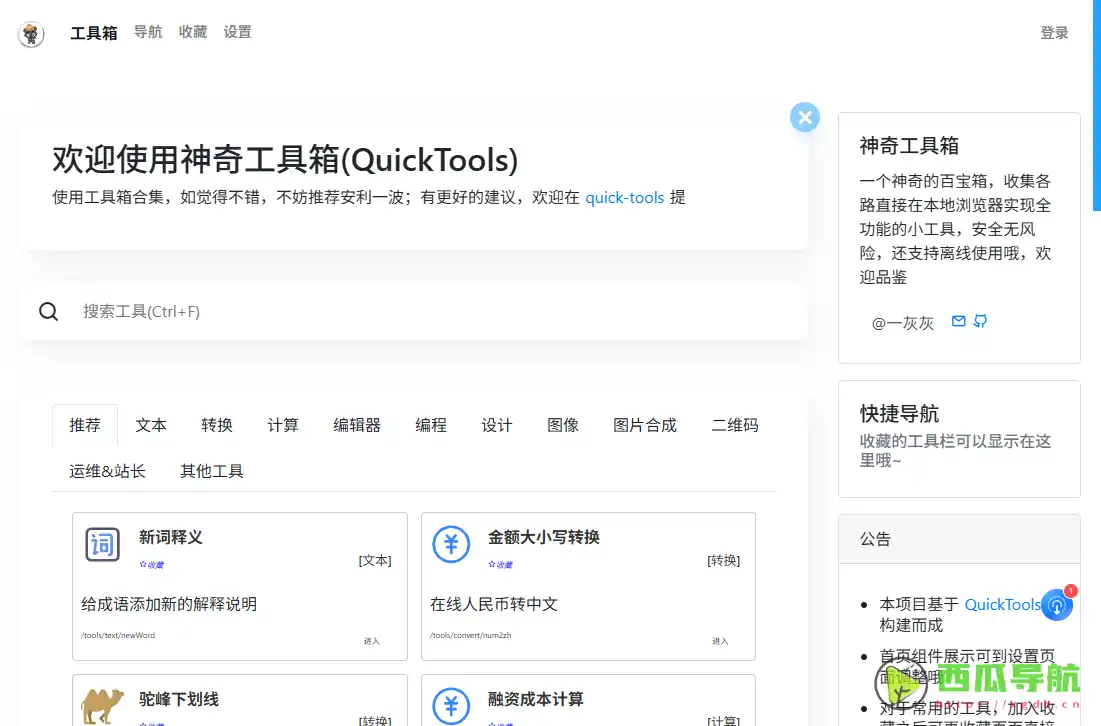The height and width of the screenshot is (726, 1101).
Task: Click the blue floating notification button
Action: [x=1057, y=605]
